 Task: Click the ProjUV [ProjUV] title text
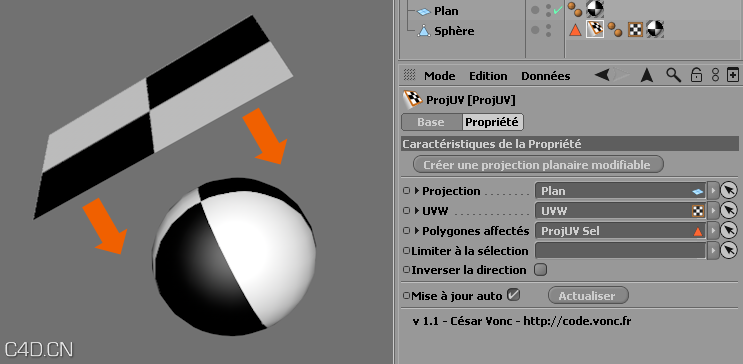point(471,100)
